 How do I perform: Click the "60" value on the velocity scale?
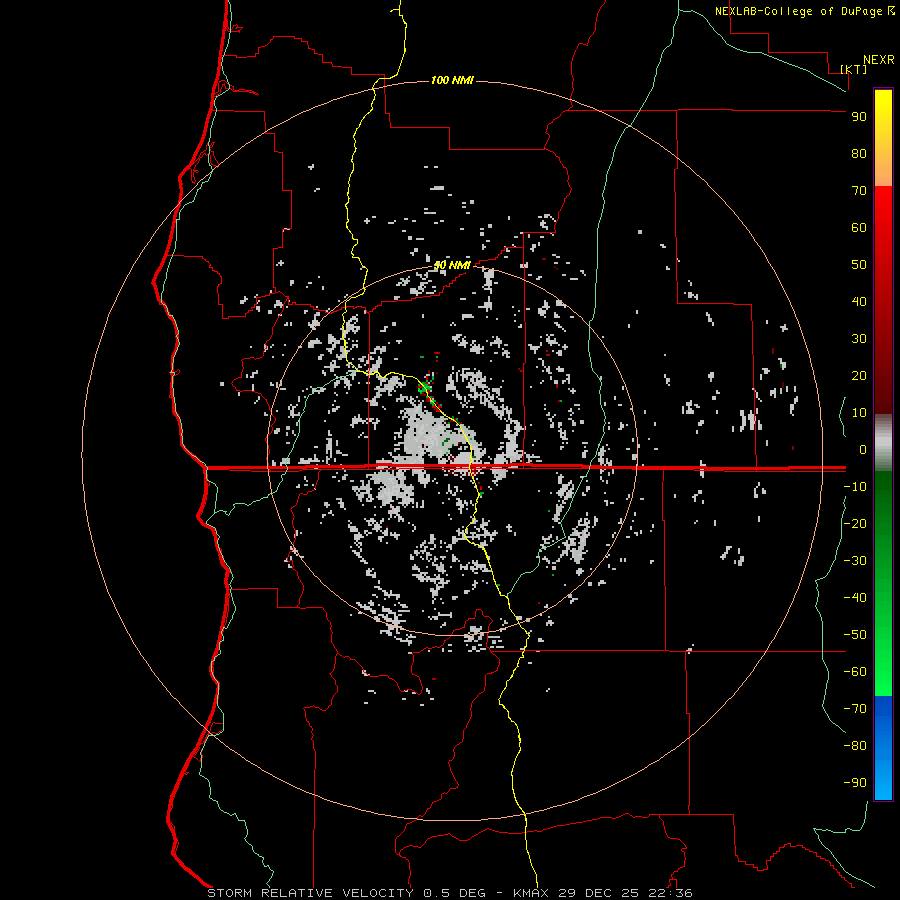pyautogui.click(x=859, y=227)
